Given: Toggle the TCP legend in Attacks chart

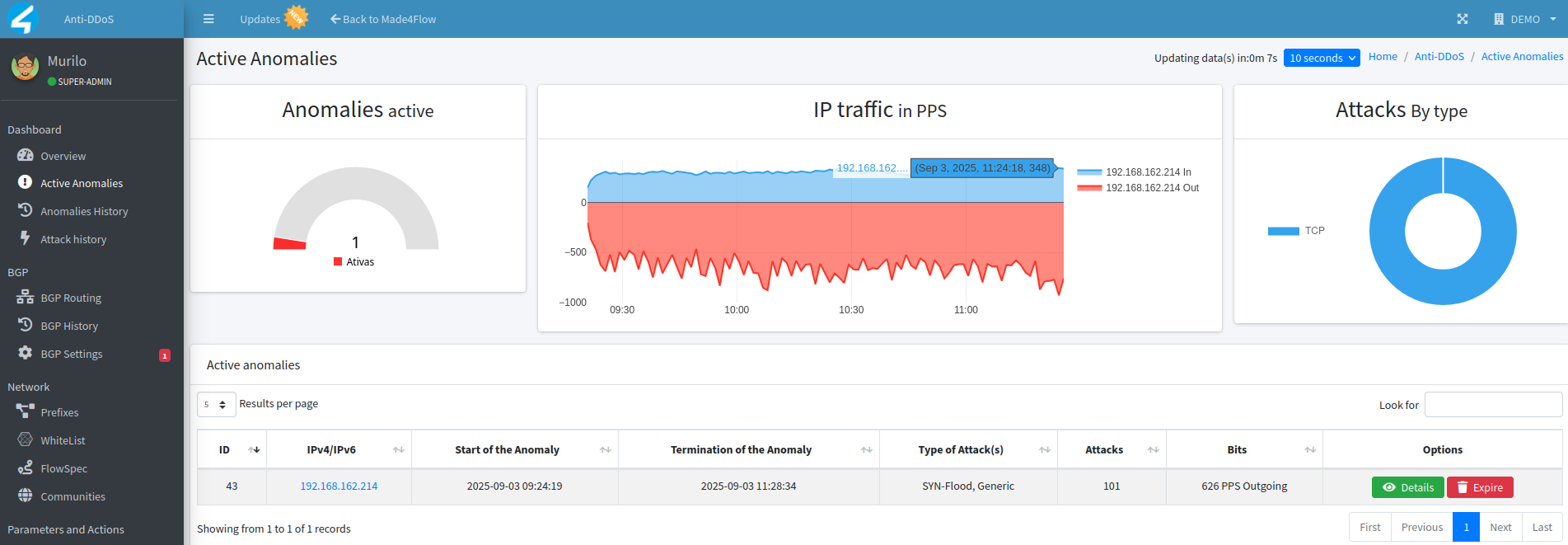Looking at the screenshot, I should click(x=1296, y=231).
